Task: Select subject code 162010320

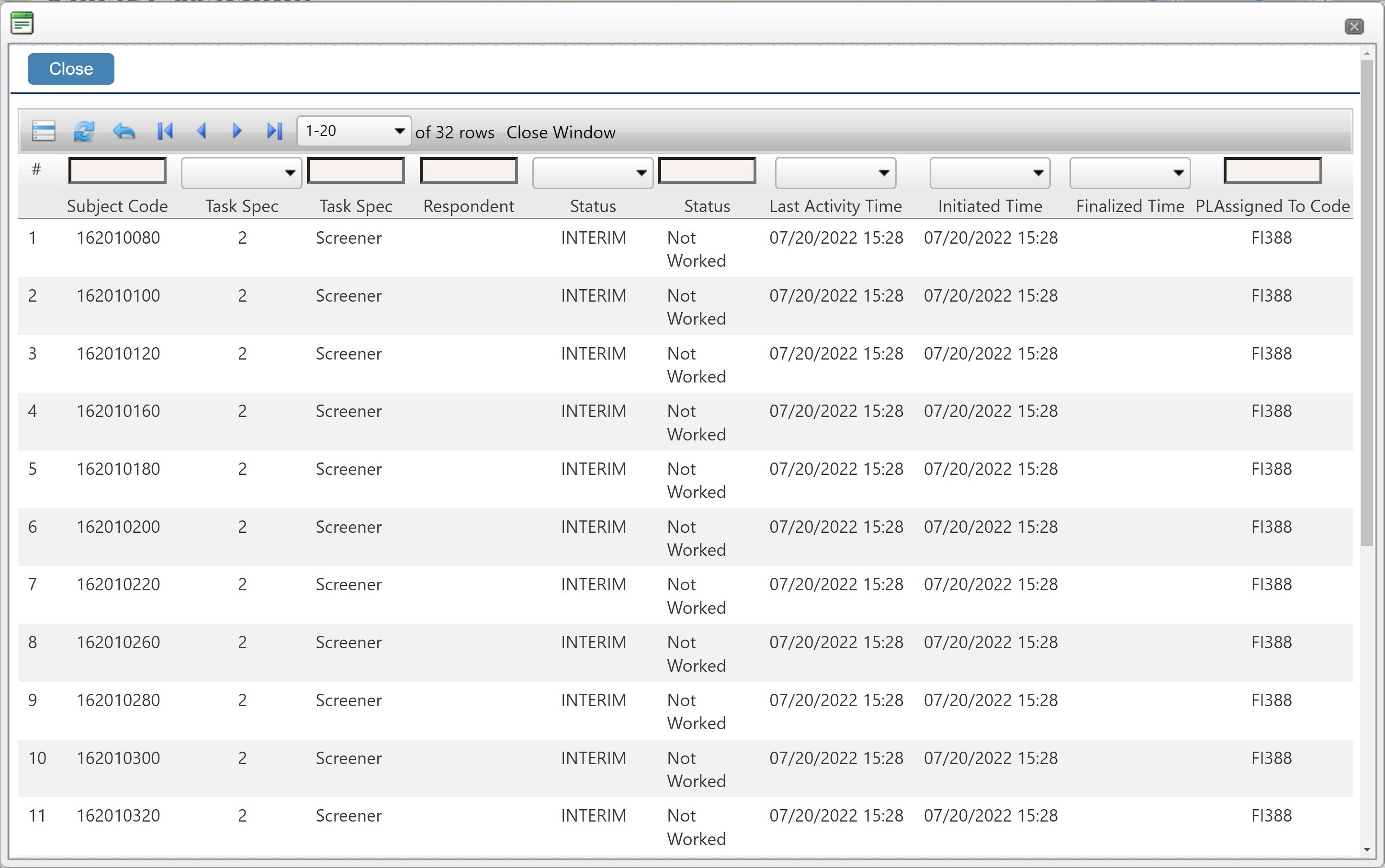Action: (x=118, y=816)
